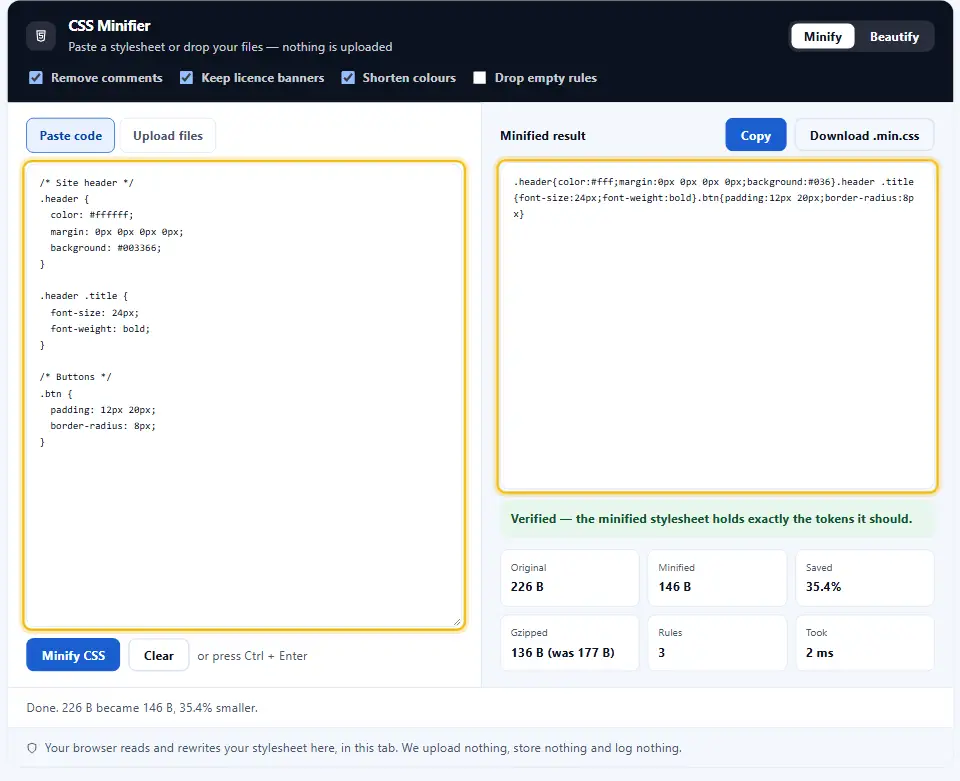The height and width of the screenshot is (781, 960).
Task: Click inside the CSS source code textarea
Action: [x=244, y=395]
